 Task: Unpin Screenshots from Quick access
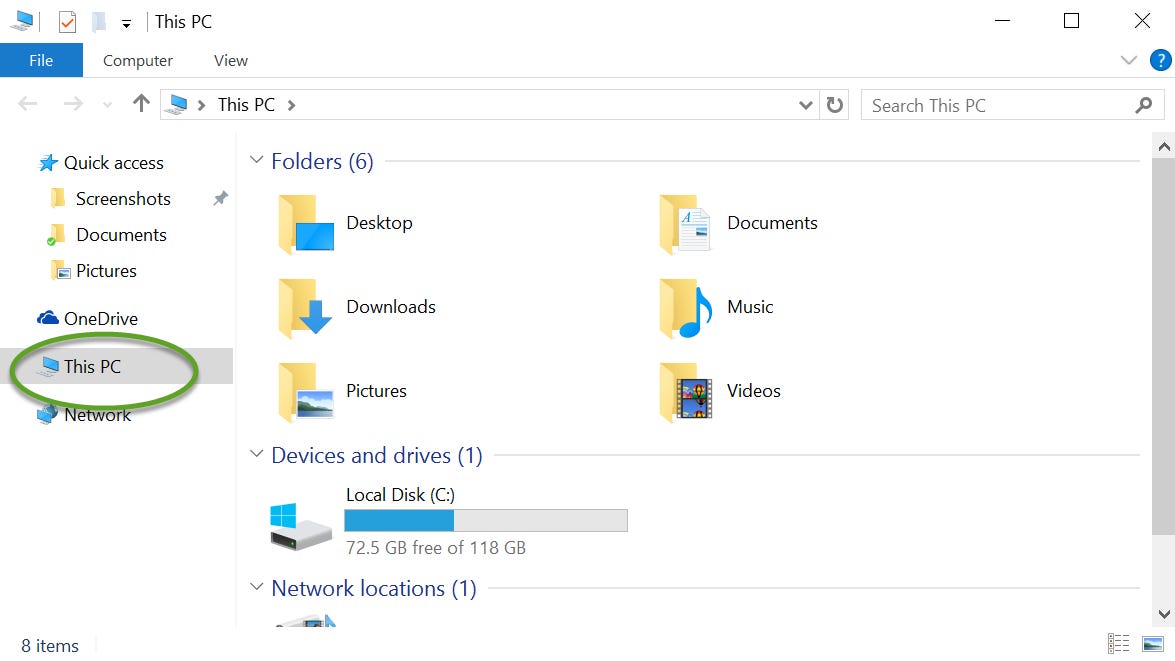point(220,198)
